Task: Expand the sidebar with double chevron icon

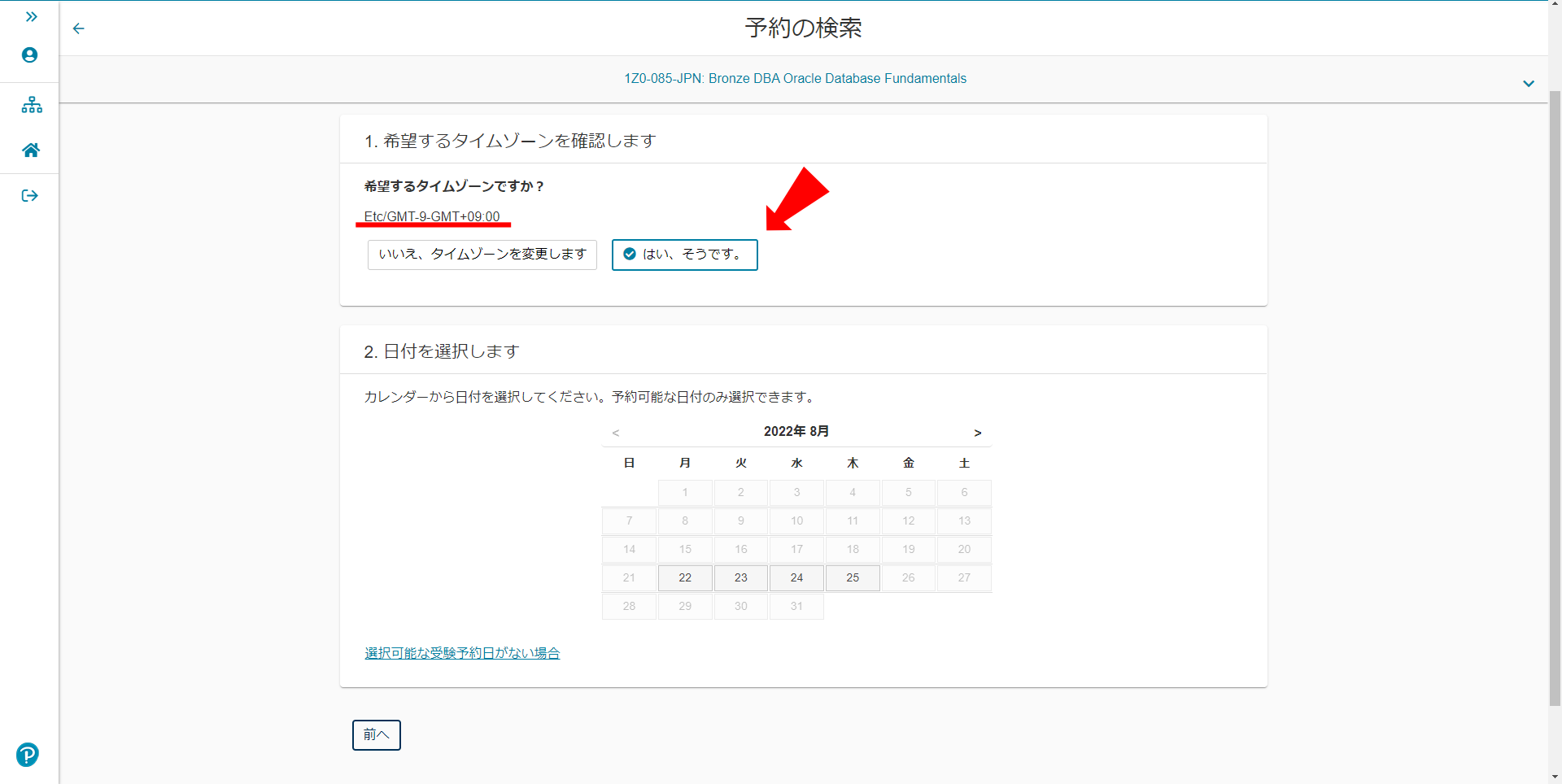Action: pyautogui.click(x=31, y=16)
